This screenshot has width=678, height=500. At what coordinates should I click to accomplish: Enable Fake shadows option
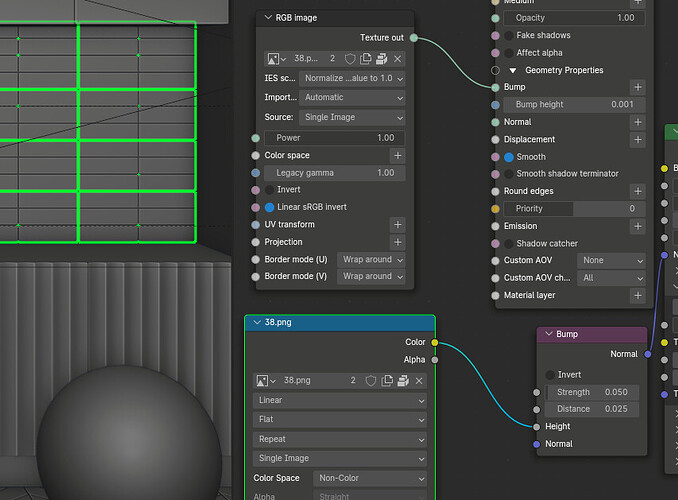(x=509, y=35)
